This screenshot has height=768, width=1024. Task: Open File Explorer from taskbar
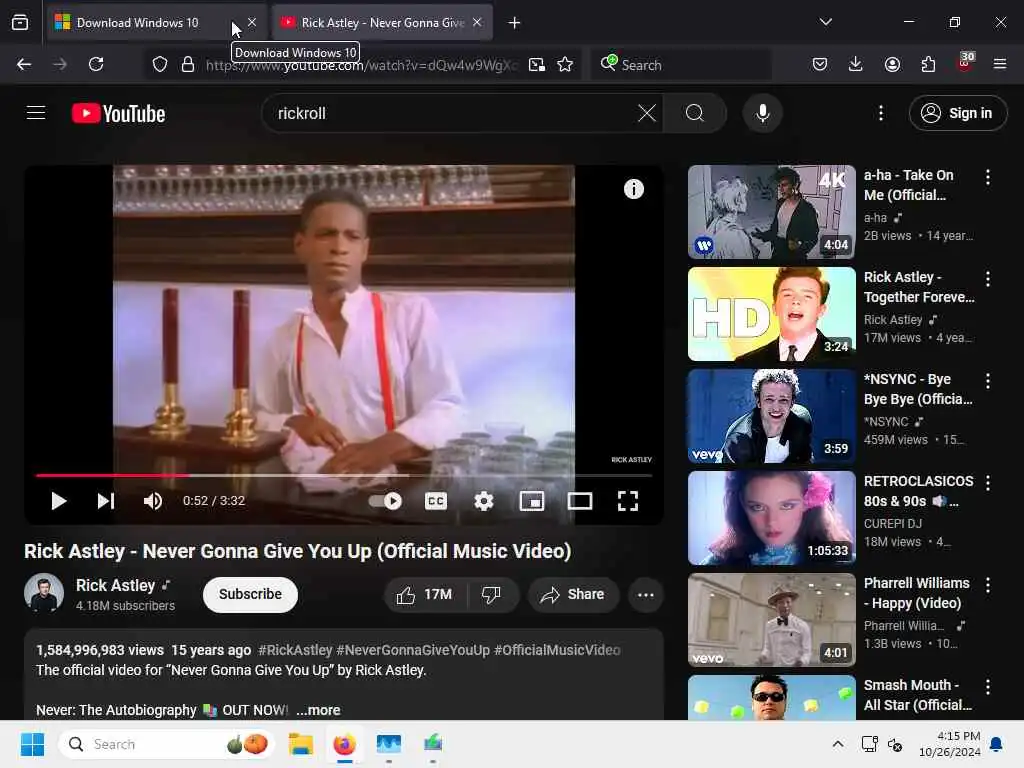click(301, 744)
